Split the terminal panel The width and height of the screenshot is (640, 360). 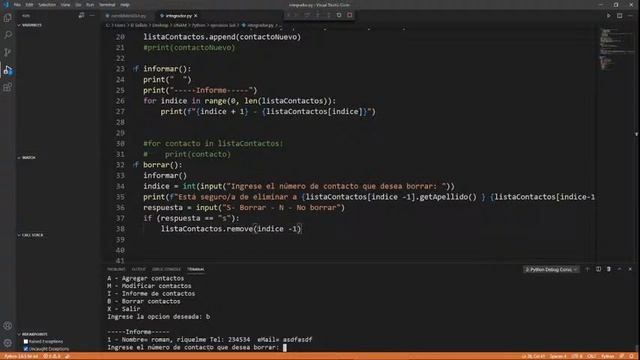[x=598, y=269]
